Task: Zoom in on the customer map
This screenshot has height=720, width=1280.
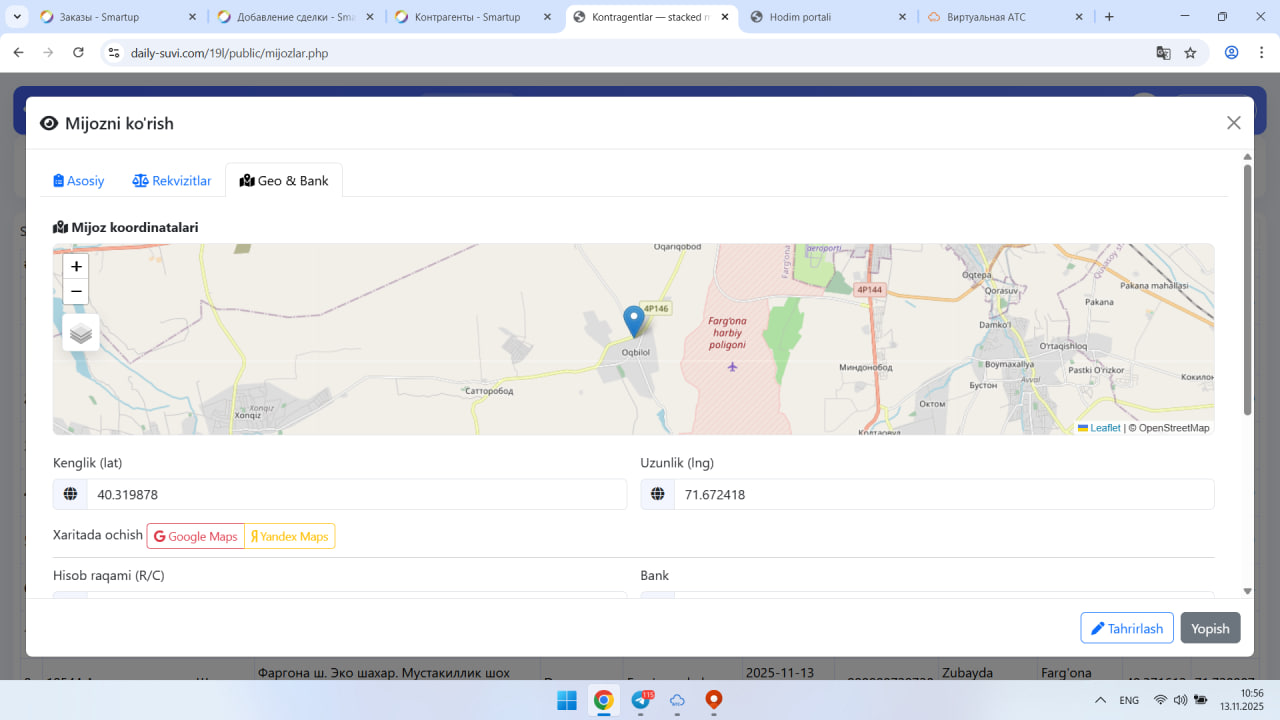Action: pos(76,267)
